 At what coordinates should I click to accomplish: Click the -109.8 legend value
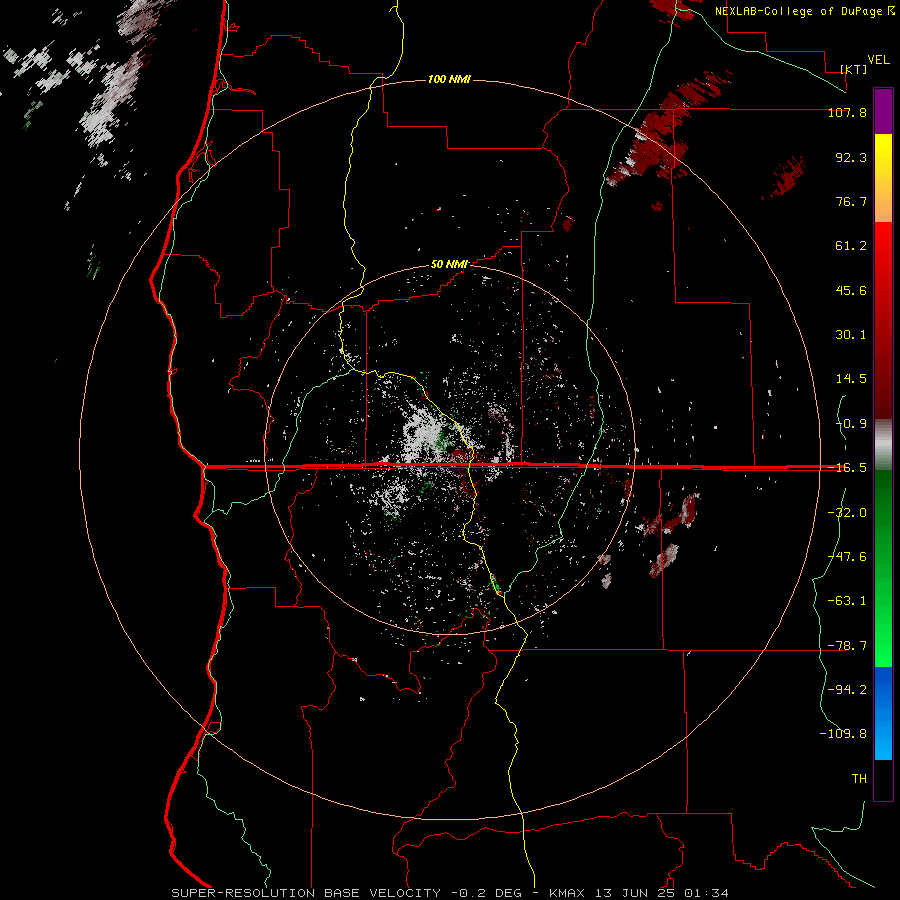[843, 734]
